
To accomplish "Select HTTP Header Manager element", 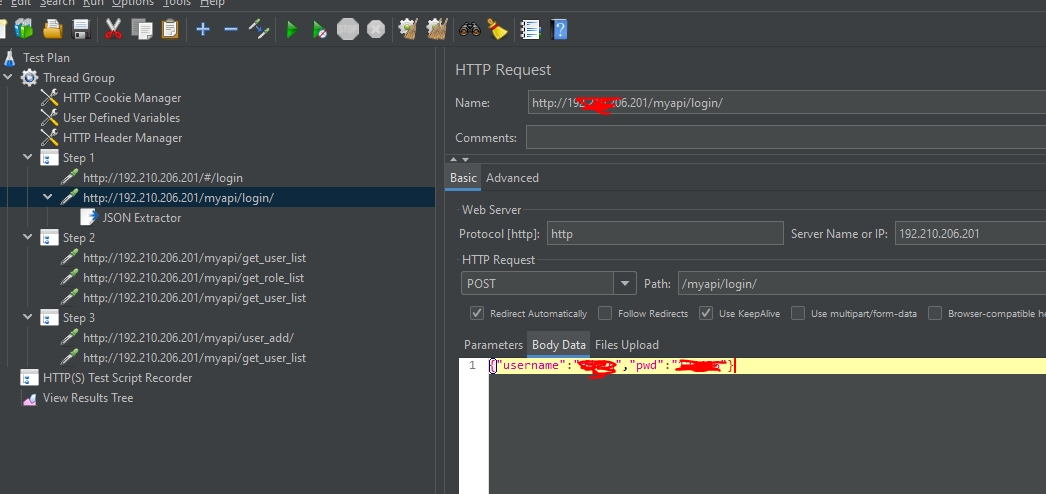I will click(122, 138).
